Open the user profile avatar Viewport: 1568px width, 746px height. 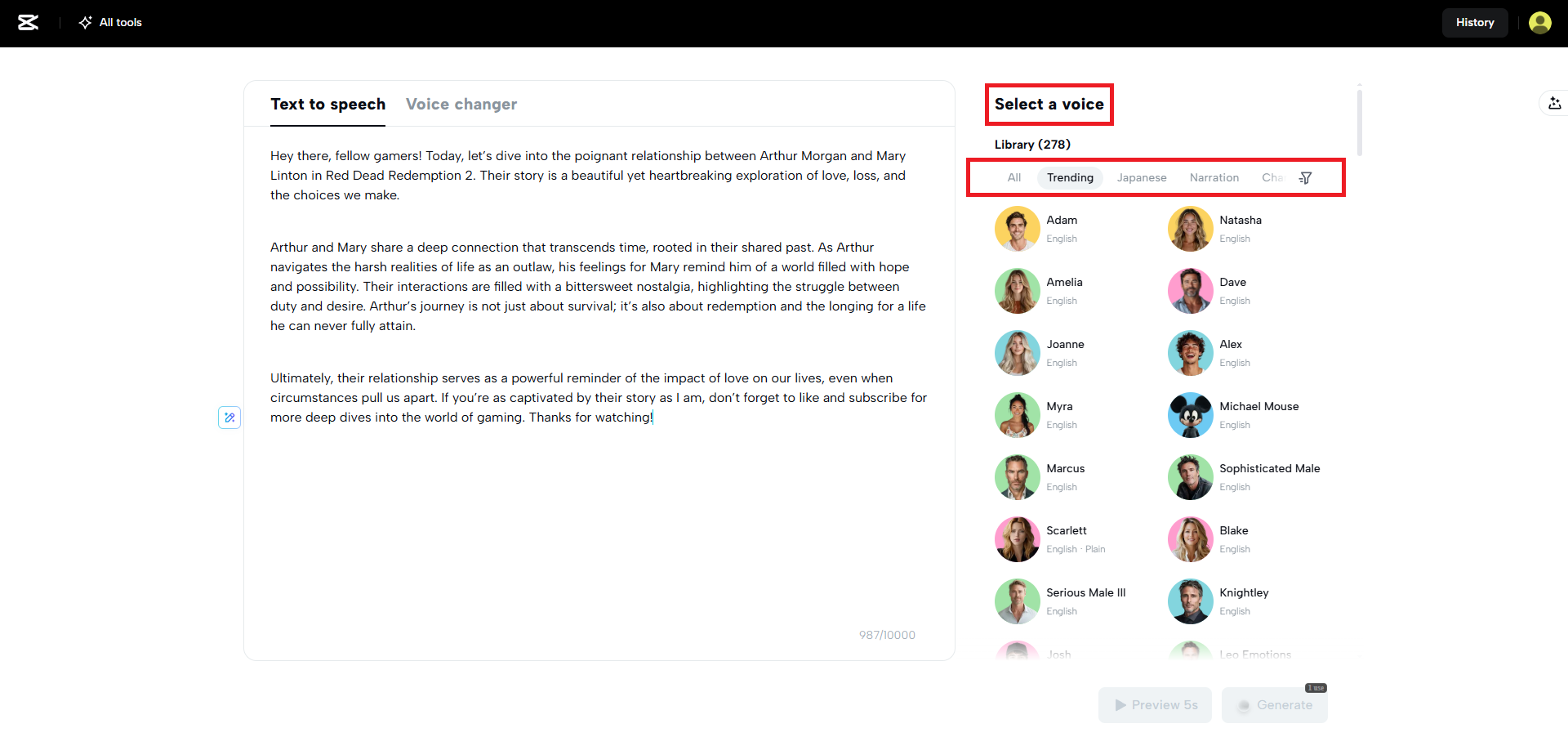point(1539,23)
